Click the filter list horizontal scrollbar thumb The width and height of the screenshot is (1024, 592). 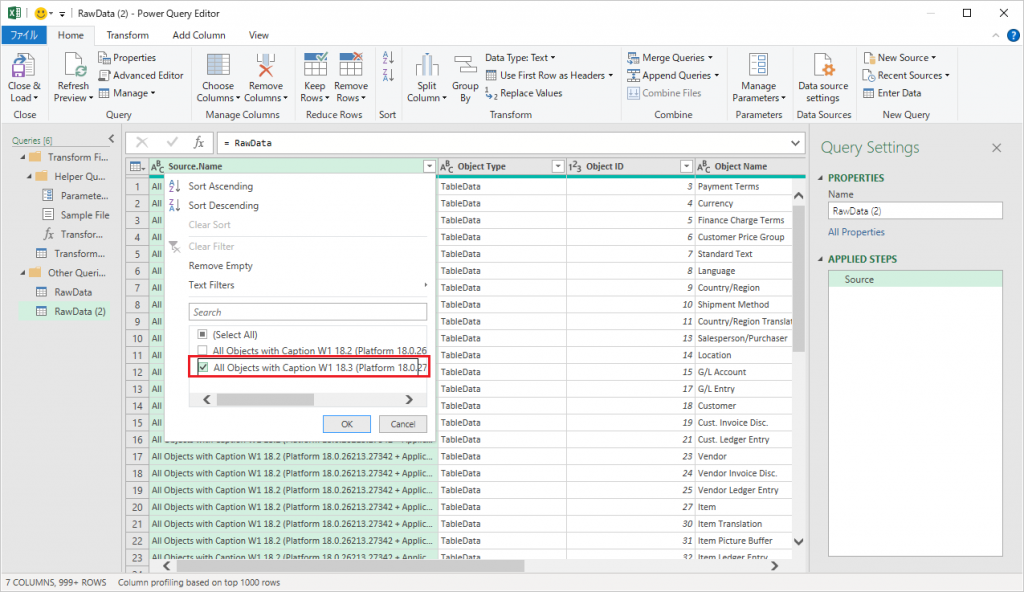[265, 399]
